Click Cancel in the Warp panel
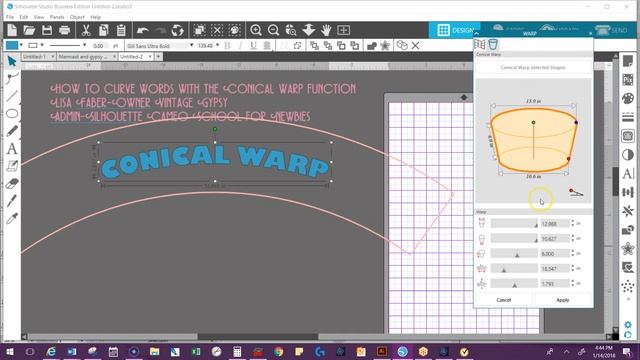640x360 pixels. [504, 300]
